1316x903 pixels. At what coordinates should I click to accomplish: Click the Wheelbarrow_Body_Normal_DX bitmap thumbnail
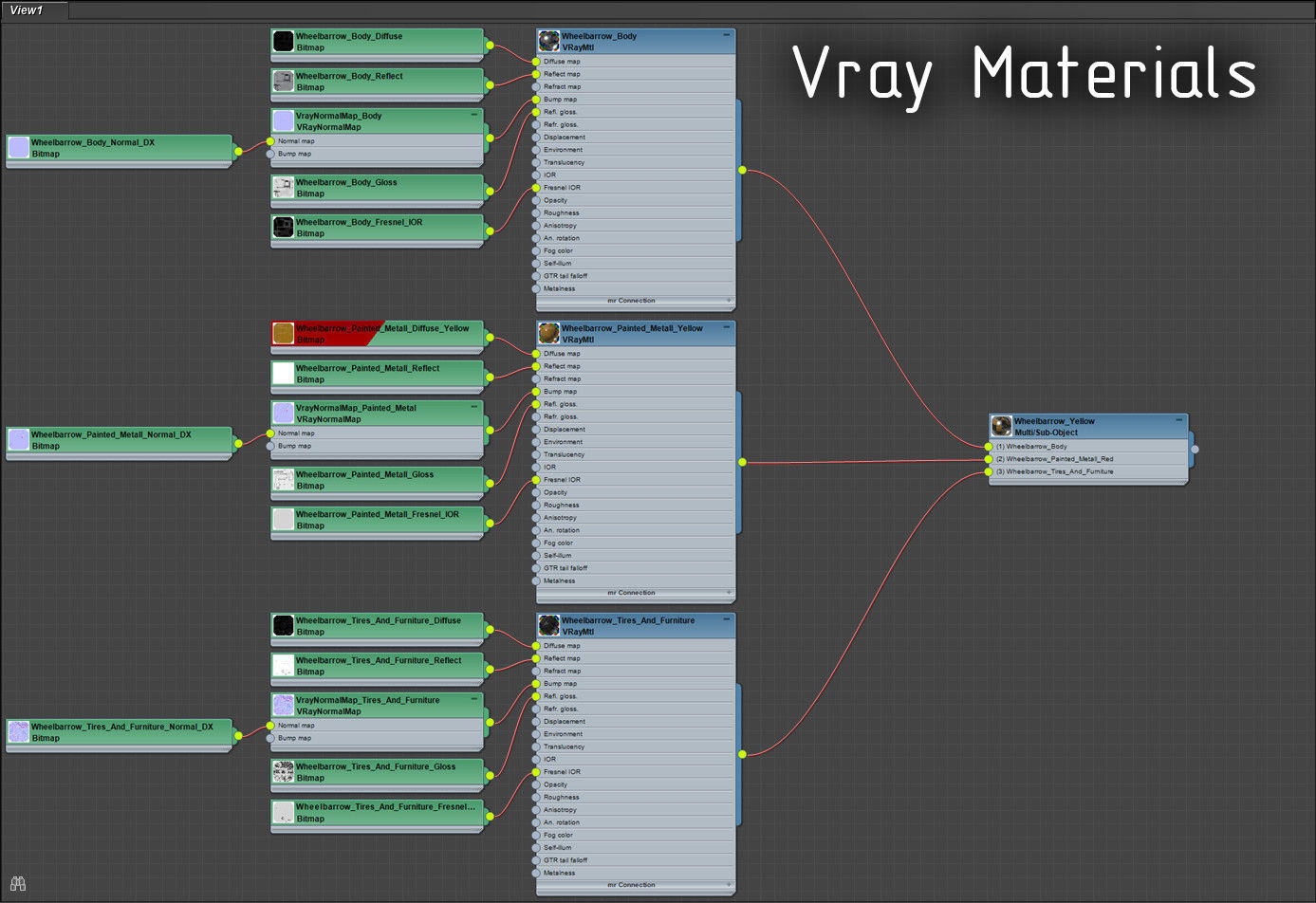(x=19, y=148)
